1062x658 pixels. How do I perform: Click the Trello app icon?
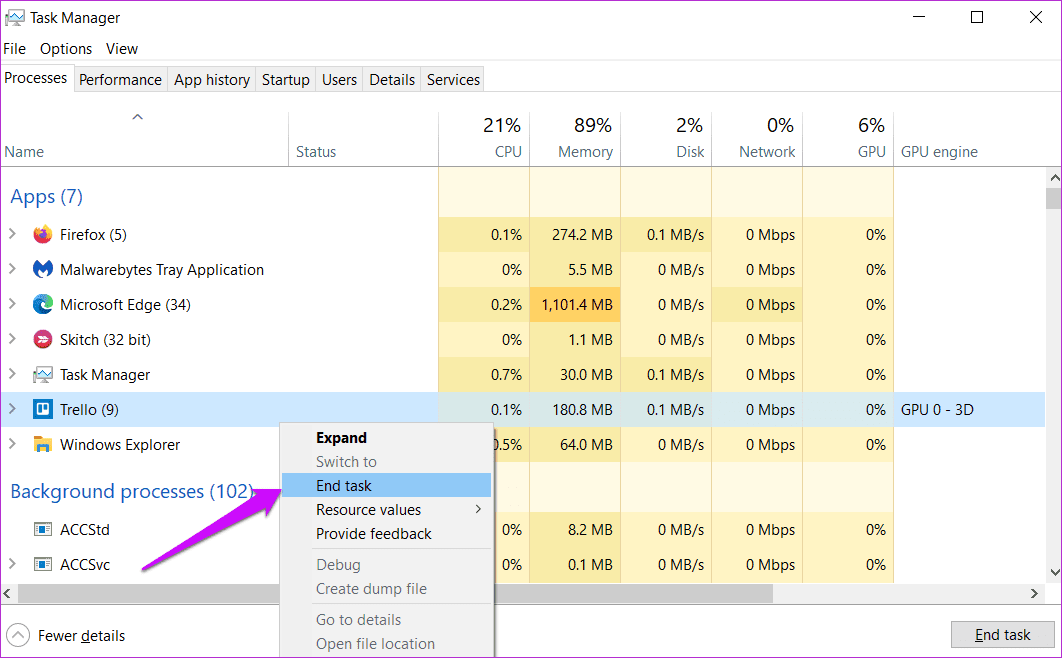(43, 410)
